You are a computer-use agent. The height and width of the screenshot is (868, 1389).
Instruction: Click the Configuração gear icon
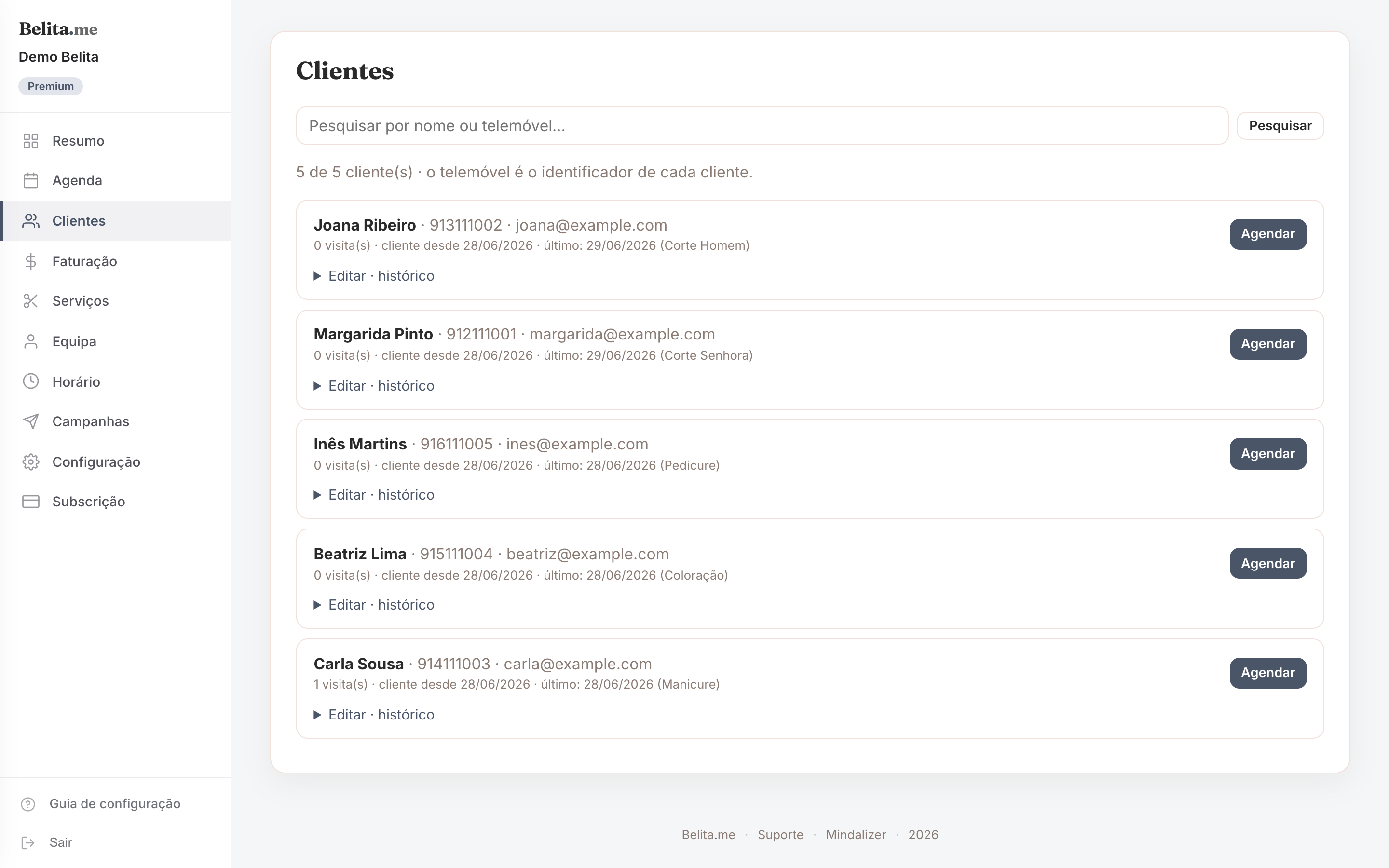click(x=30, y=461)
